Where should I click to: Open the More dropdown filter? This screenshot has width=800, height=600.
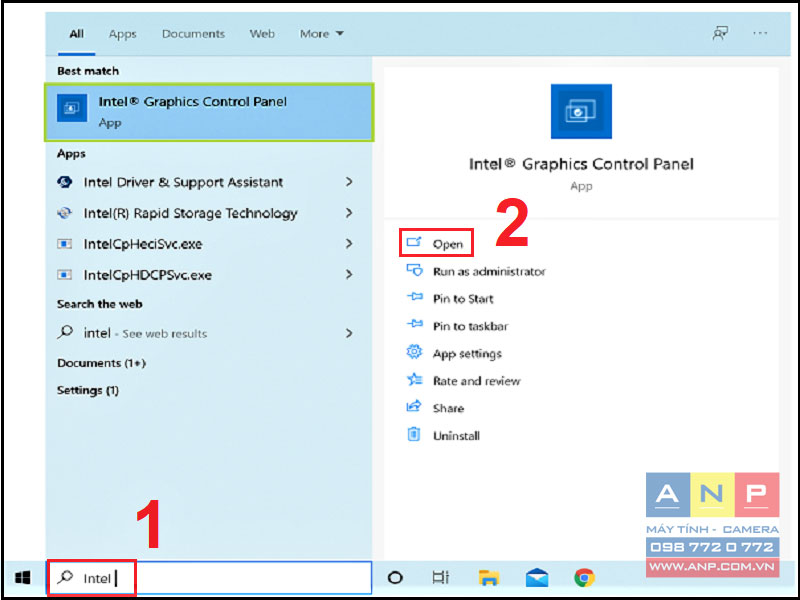coord(321,34)
